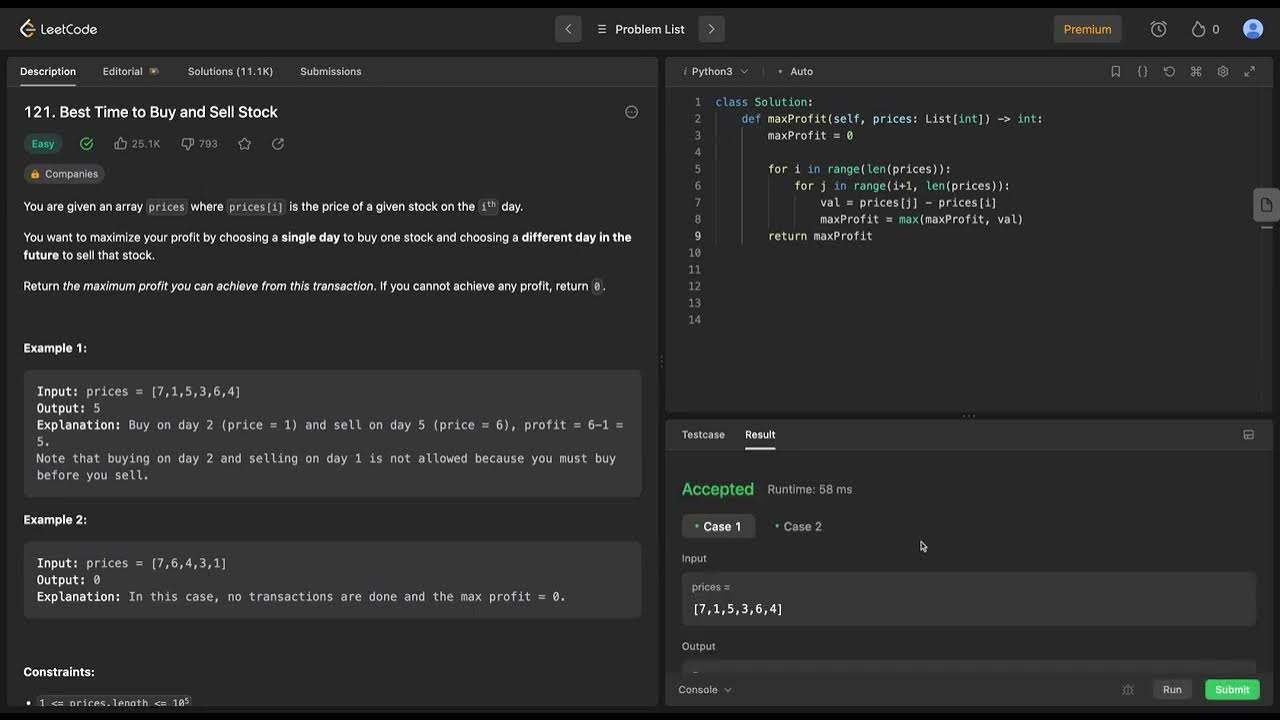Upvote the problem with thumbs-up
Image resolution: width=1280 pixels, height=720 pixels.
(121, 144)
